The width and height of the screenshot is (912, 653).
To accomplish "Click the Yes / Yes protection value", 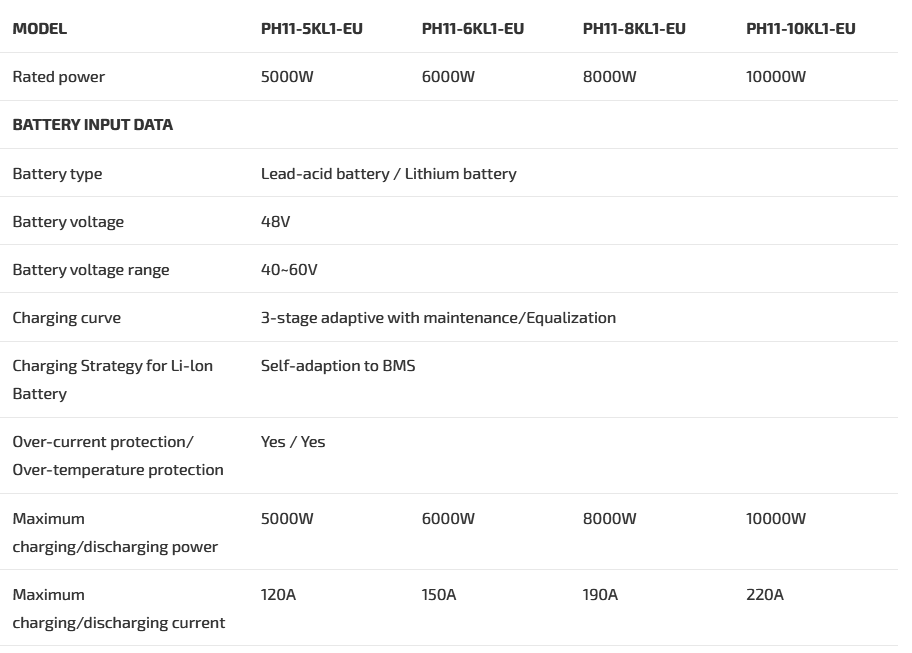I will click(293, 442).
